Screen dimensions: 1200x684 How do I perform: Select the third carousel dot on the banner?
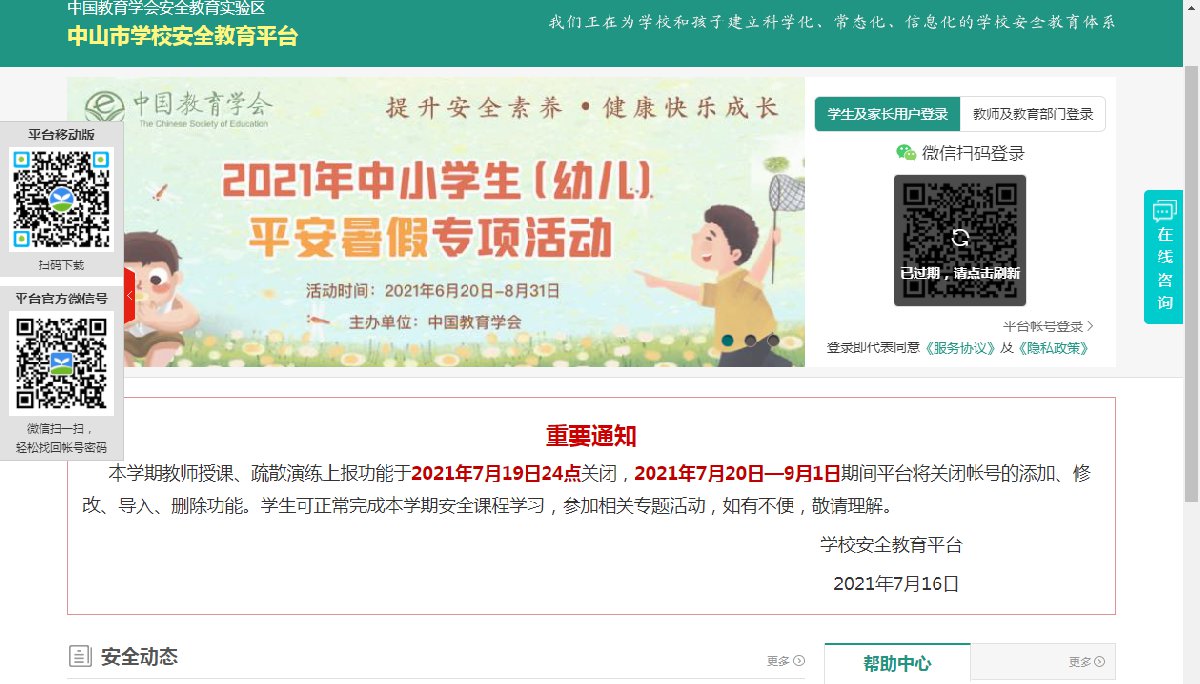coord(773,340)
